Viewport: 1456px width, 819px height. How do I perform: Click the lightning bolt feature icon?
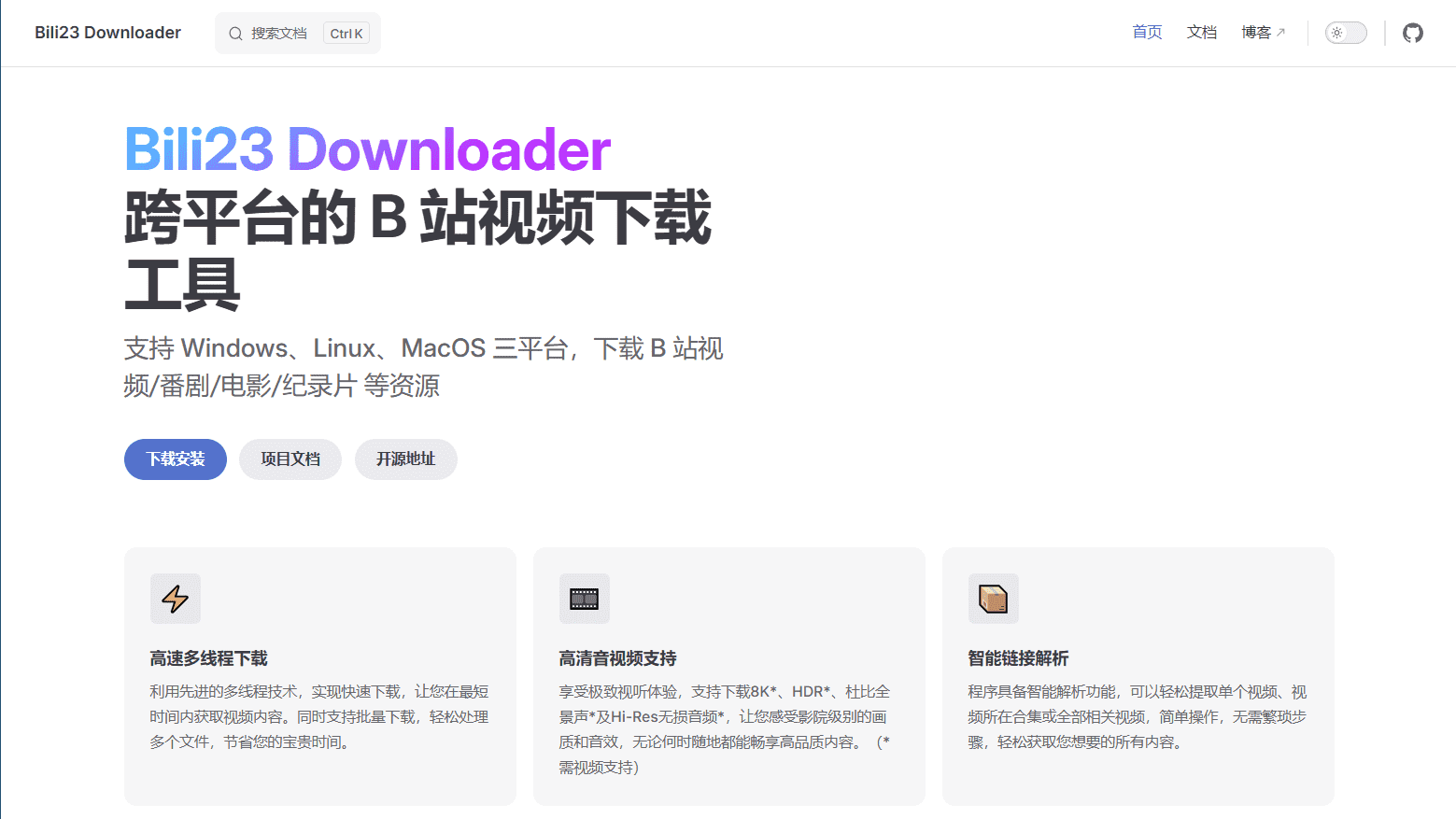pos(176,599)
